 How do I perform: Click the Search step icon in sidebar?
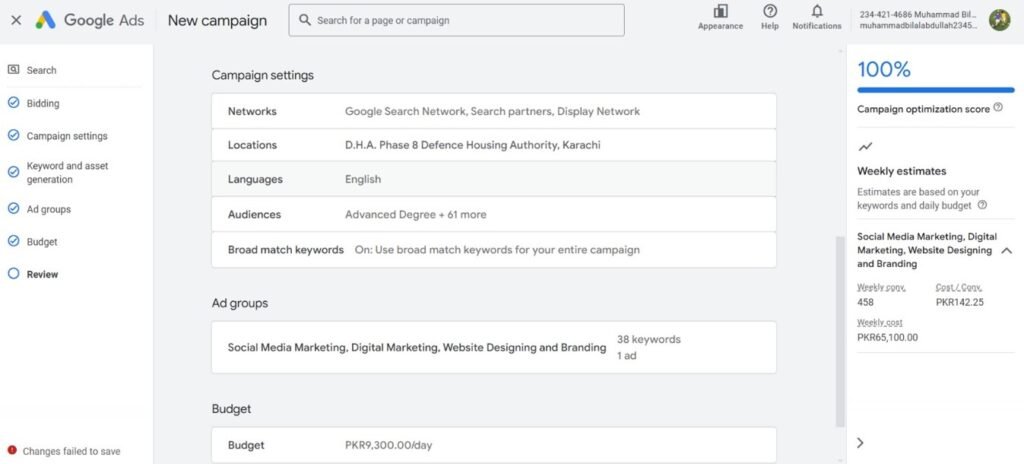(x=13, y=69)
